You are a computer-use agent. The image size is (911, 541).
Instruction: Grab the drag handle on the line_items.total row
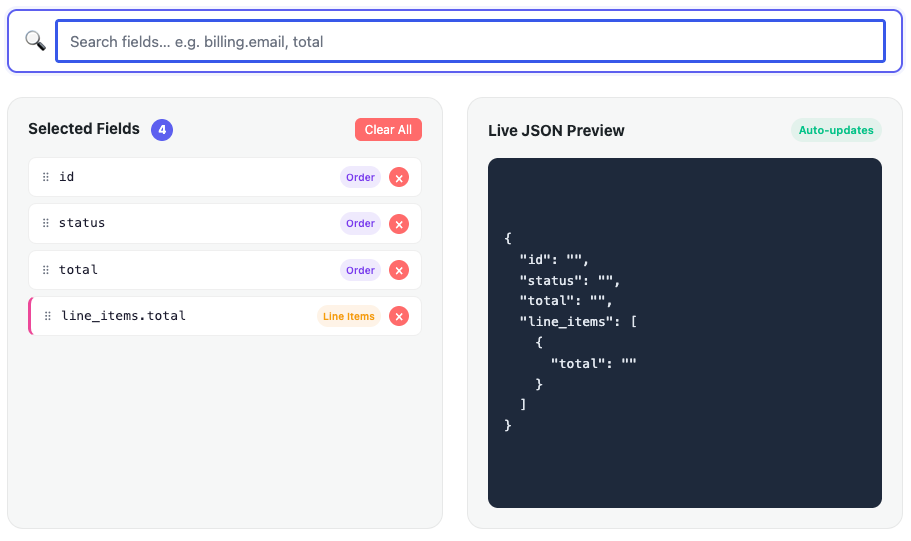(48, 316)
